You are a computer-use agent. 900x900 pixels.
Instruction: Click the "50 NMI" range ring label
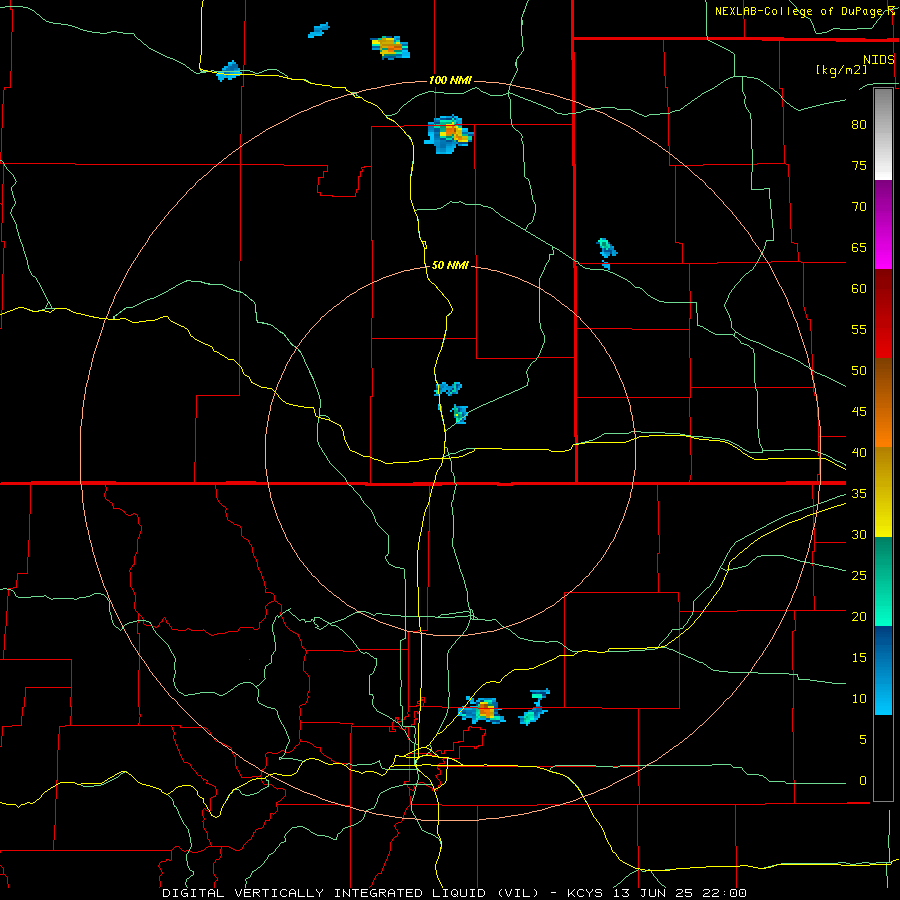coord(450,265)
